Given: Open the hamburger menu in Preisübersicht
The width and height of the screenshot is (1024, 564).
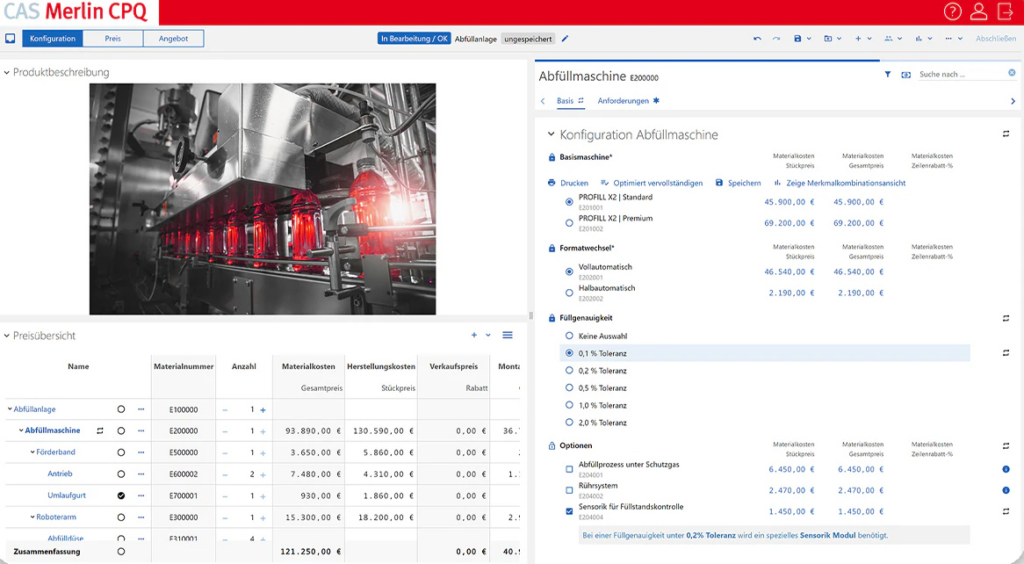Looking at the screenshot, I should click(x=507, y=335).
